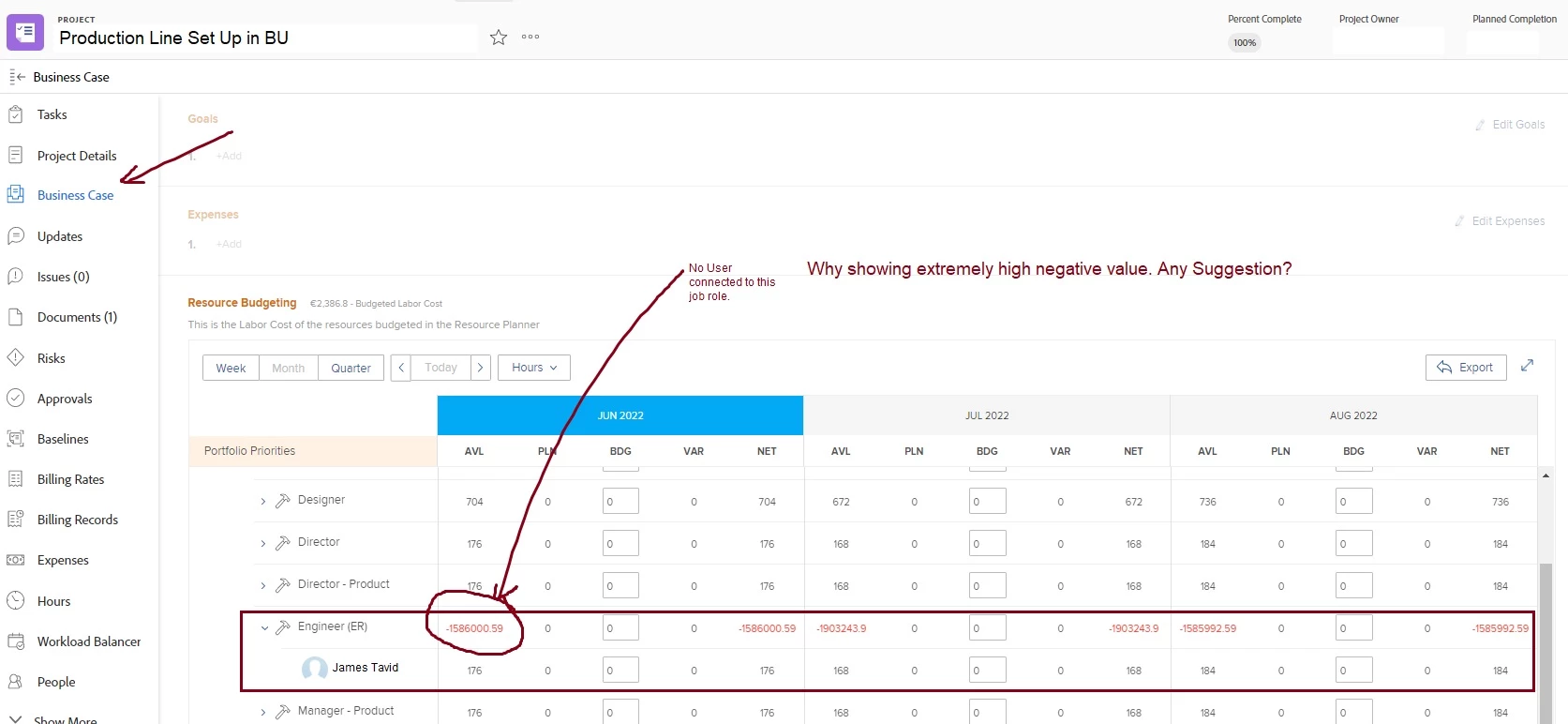Click Designer BDG input for JUN 2022
This screenshot has height=724, width=1568.
[620, 501]
